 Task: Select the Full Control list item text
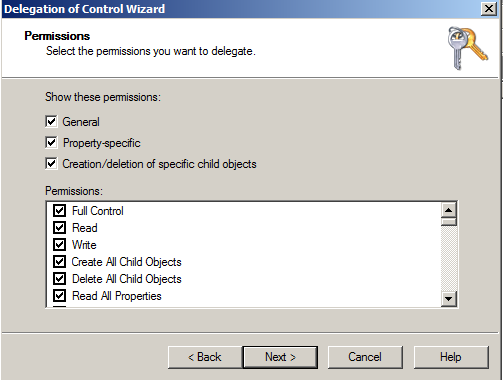pyautogui.click(x=98, y=211)
